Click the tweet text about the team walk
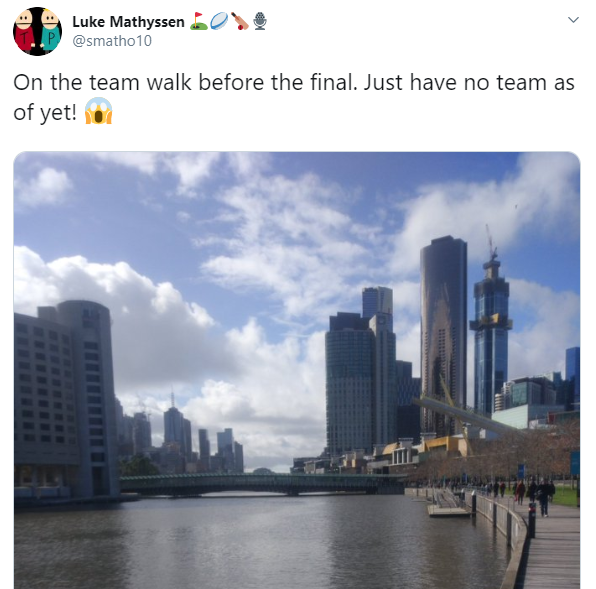This screenshot has width=596, height=589. 293,97
